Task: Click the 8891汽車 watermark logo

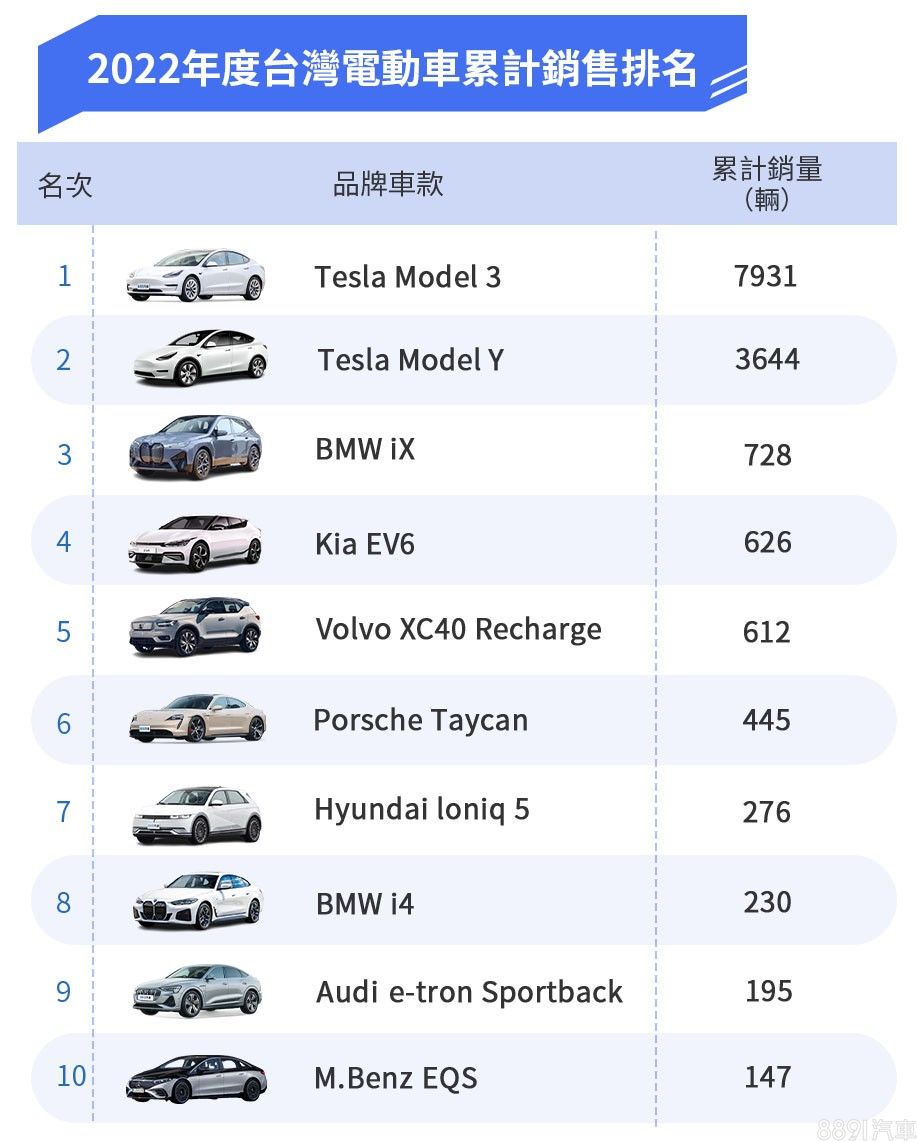Action: 865,1129
